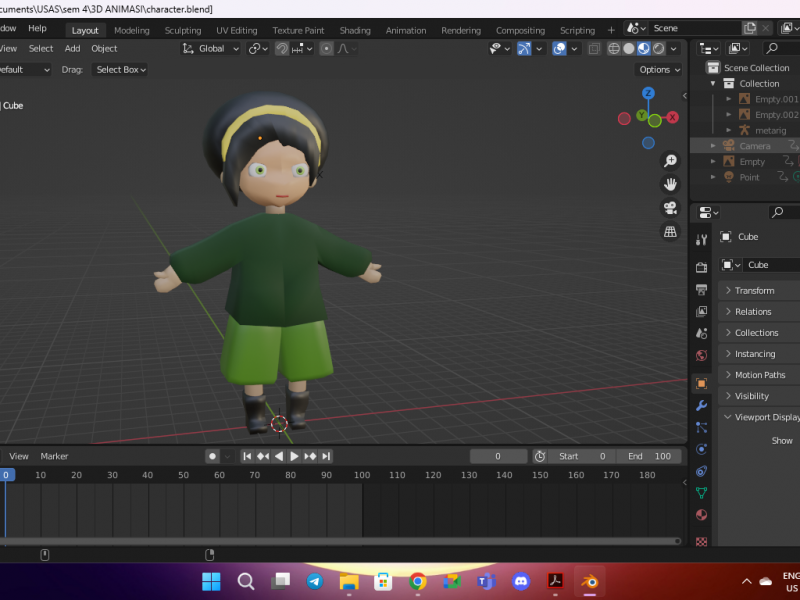
Task: Click the zoom in/out viewport gizmo
Action: coord(670,161)
